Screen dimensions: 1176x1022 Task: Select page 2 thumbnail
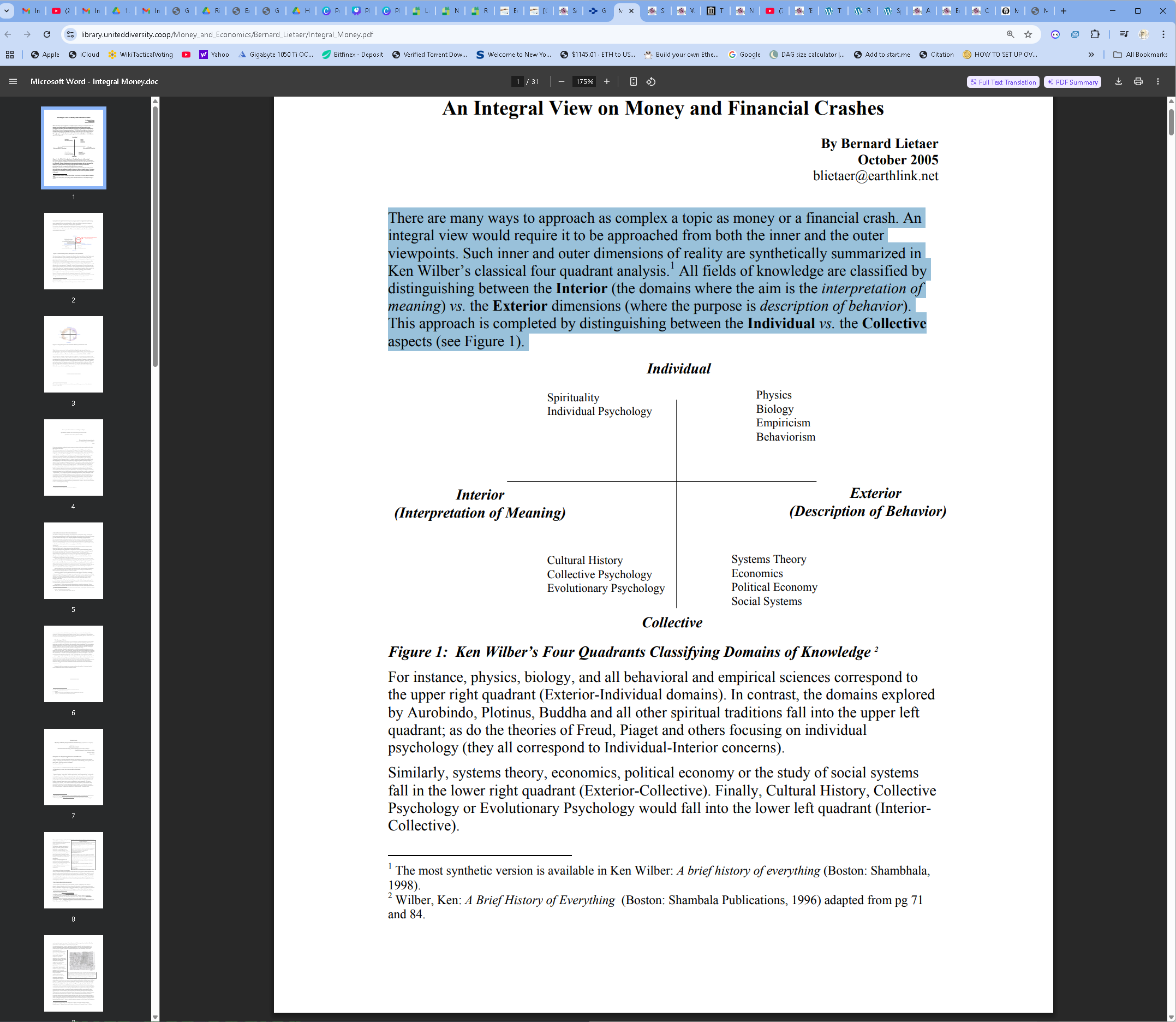point(74,251)
